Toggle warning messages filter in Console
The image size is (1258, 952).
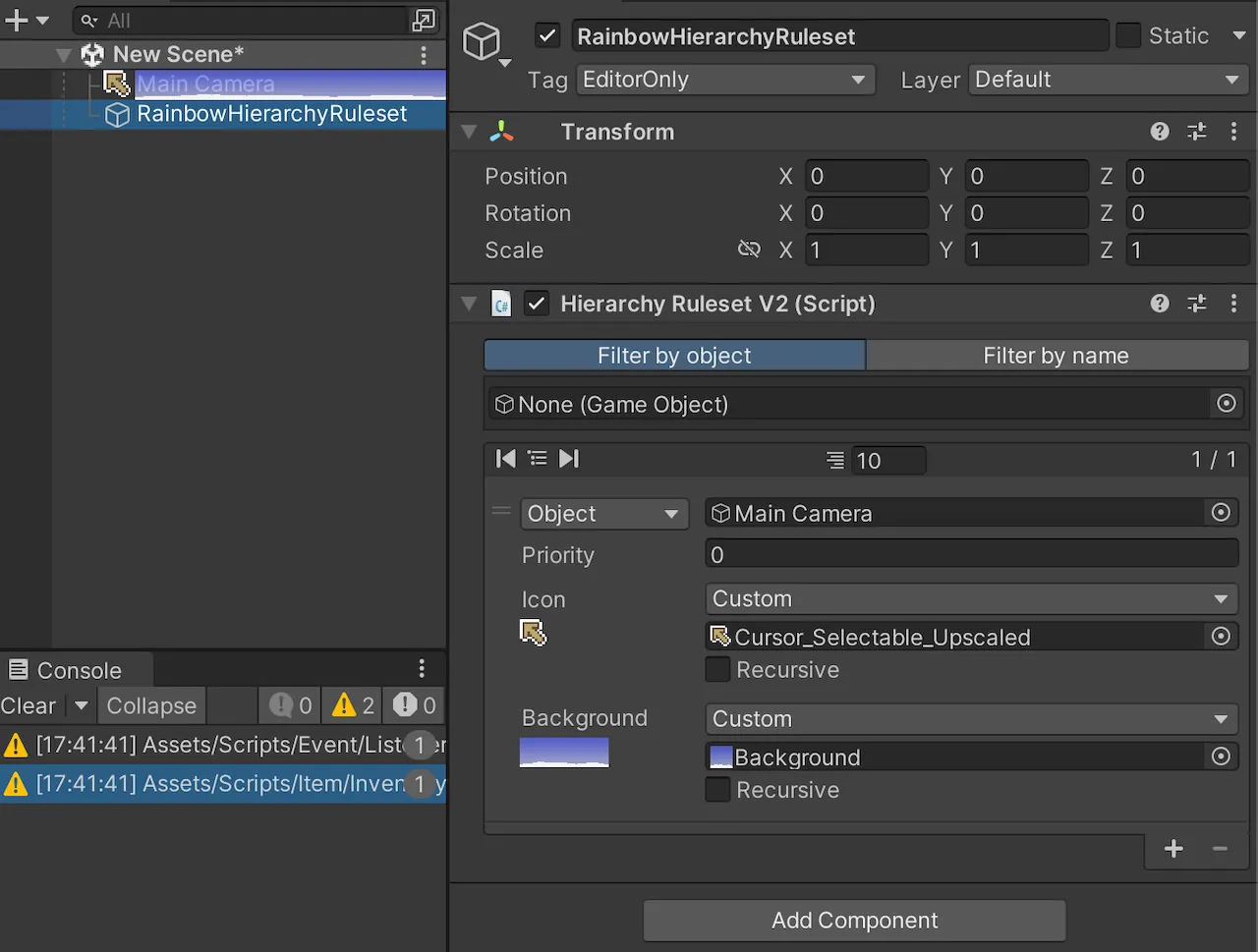click(354, 705)
